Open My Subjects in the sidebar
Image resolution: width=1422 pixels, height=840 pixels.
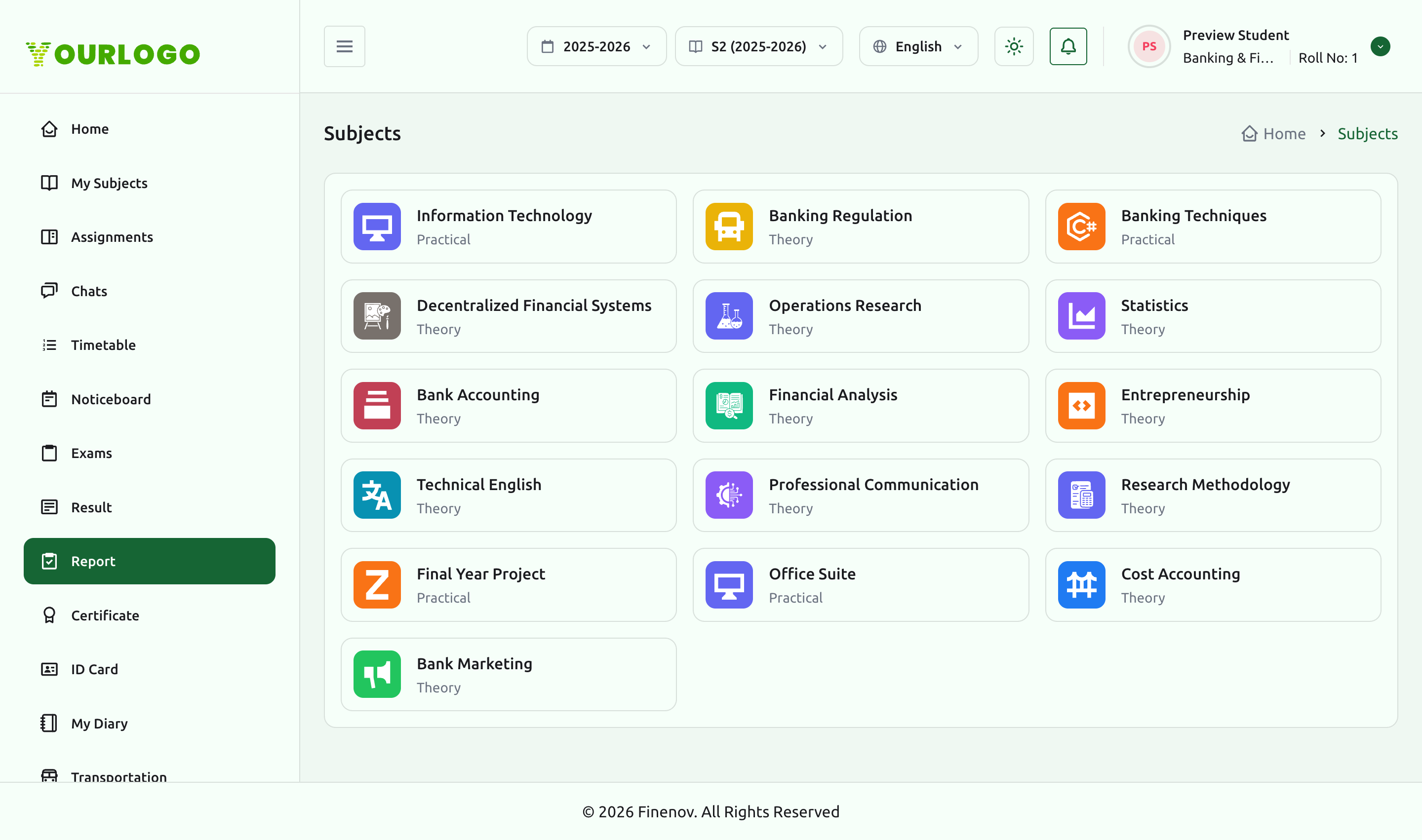150,183
